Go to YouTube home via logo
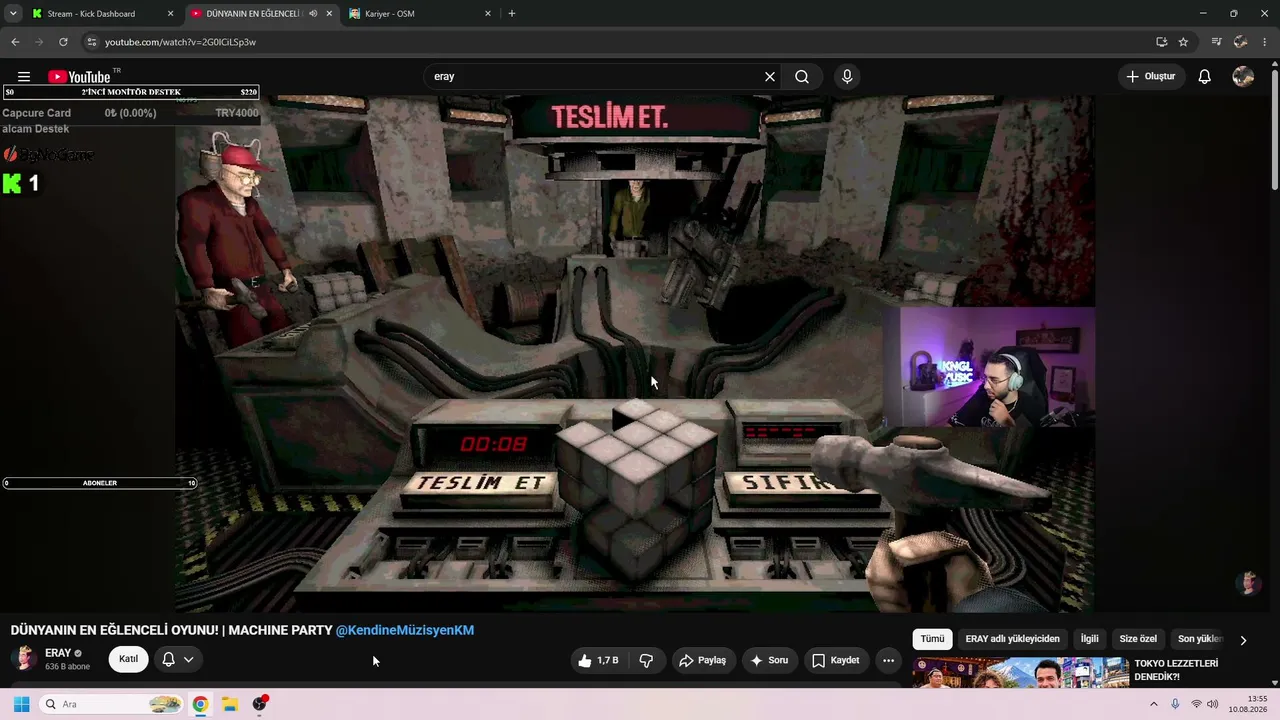The height and width of the screenshot is (720, 1280). tap(79, 77)
